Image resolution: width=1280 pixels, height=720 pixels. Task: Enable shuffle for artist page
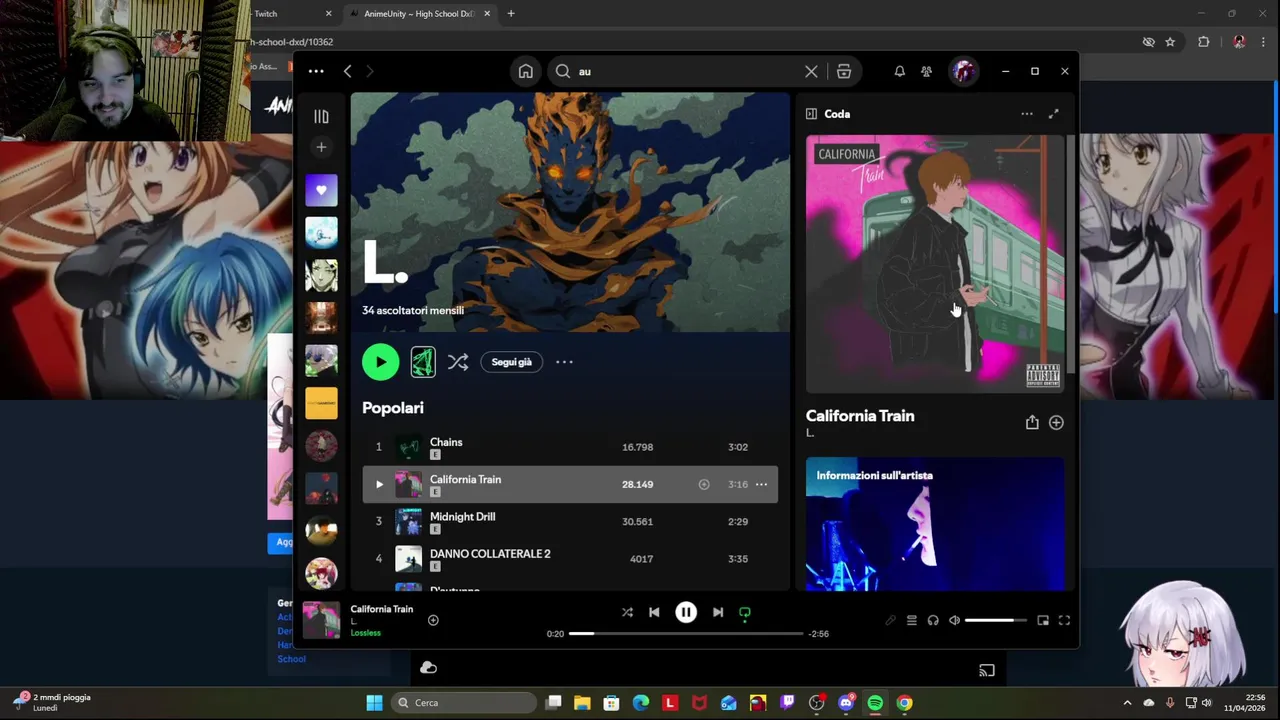coord(458,362)
